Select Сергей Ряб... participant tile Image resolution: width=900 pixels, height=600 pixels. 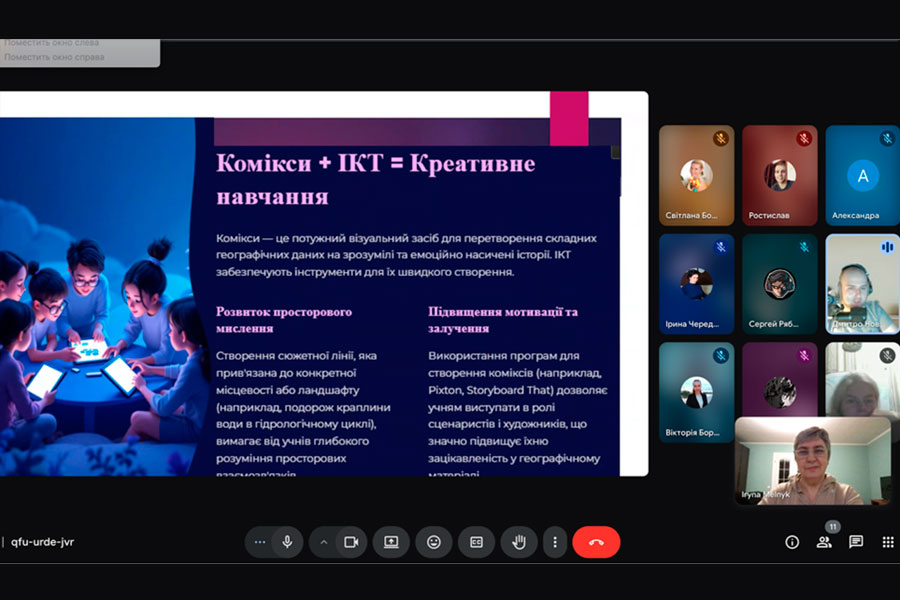point(779,284)
